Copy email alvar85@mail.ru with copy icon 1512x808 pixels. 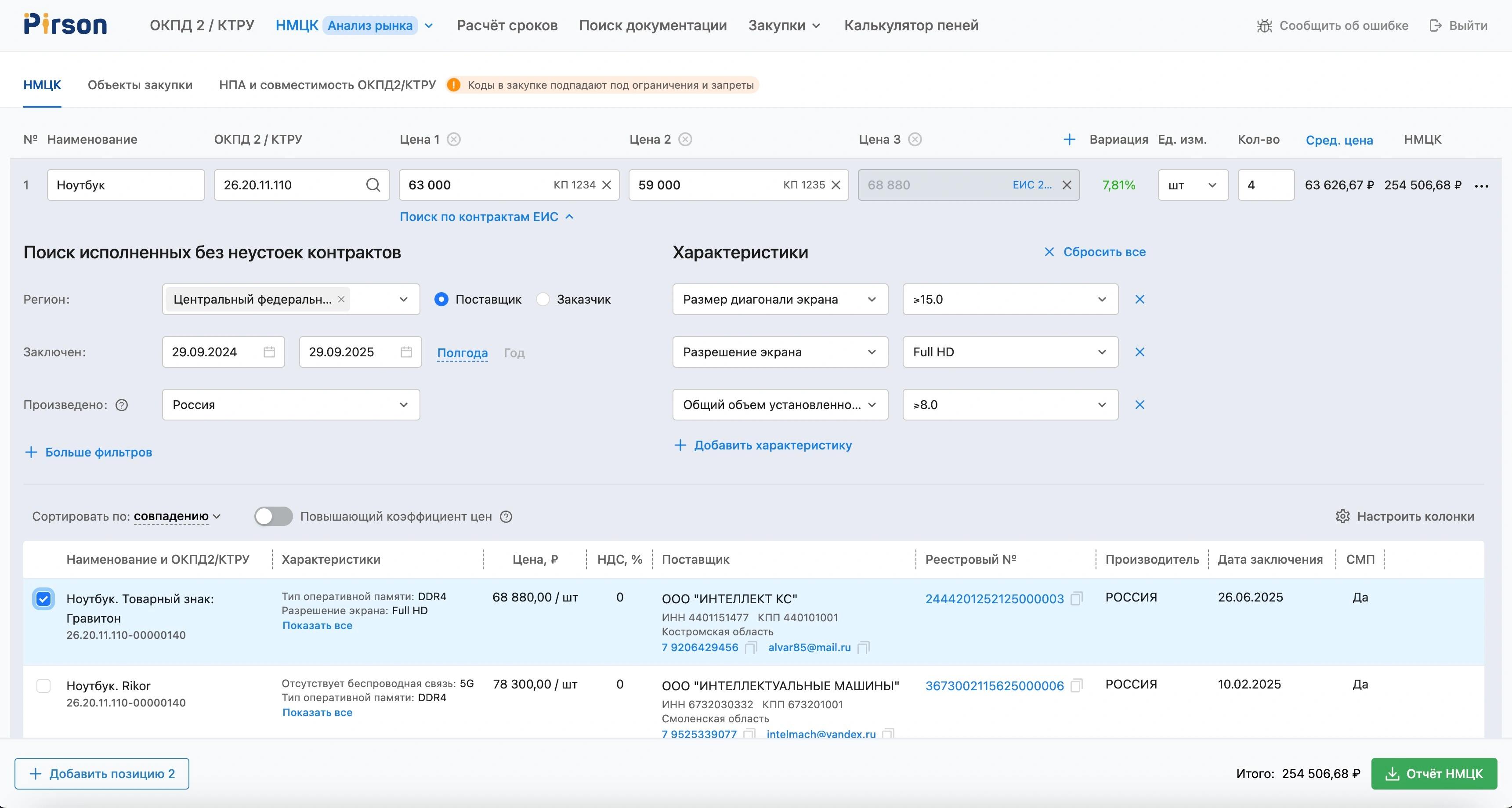(x=863, y=648)
